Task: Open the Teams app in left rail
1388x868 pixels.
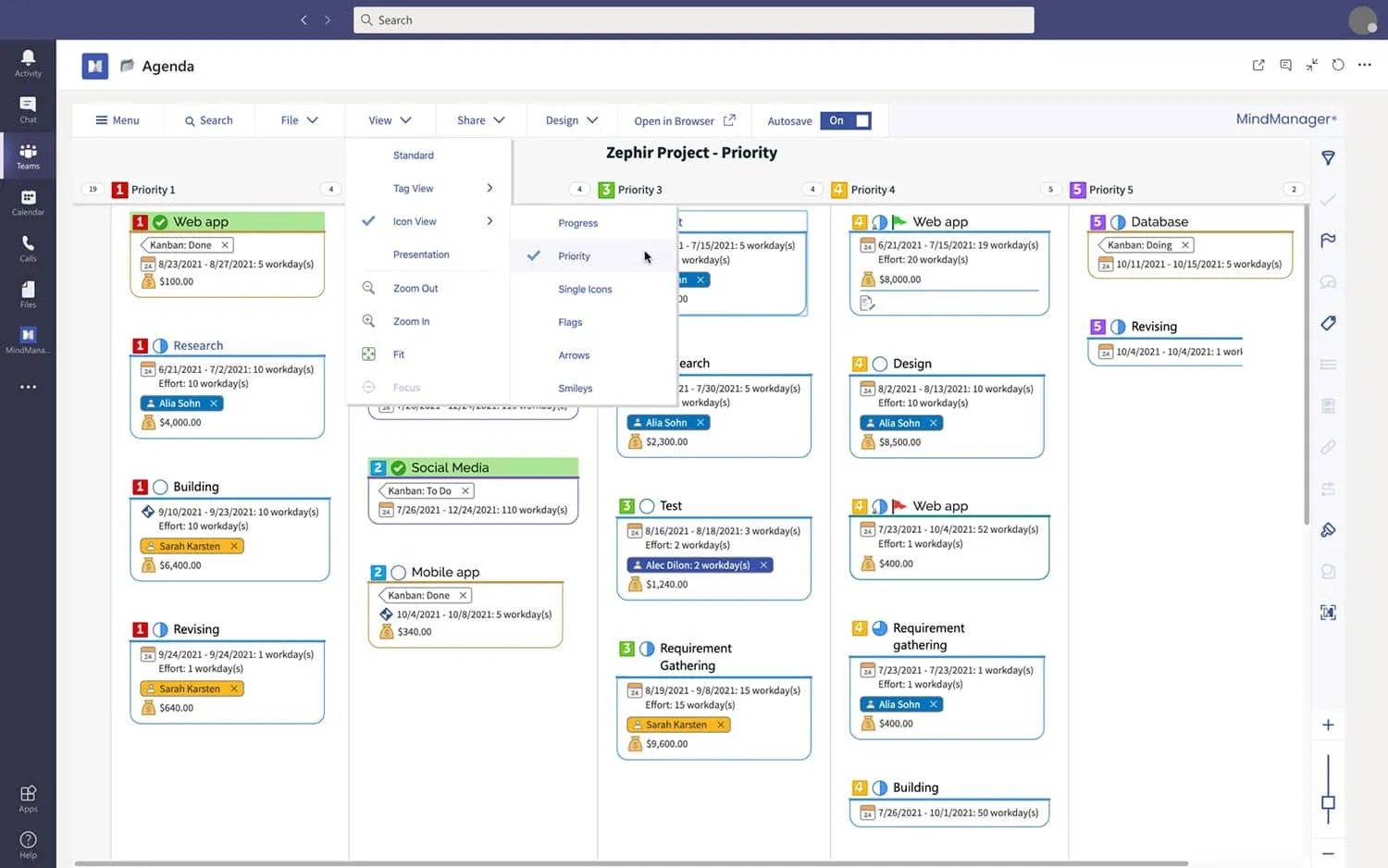Action: tap(28, 155)
